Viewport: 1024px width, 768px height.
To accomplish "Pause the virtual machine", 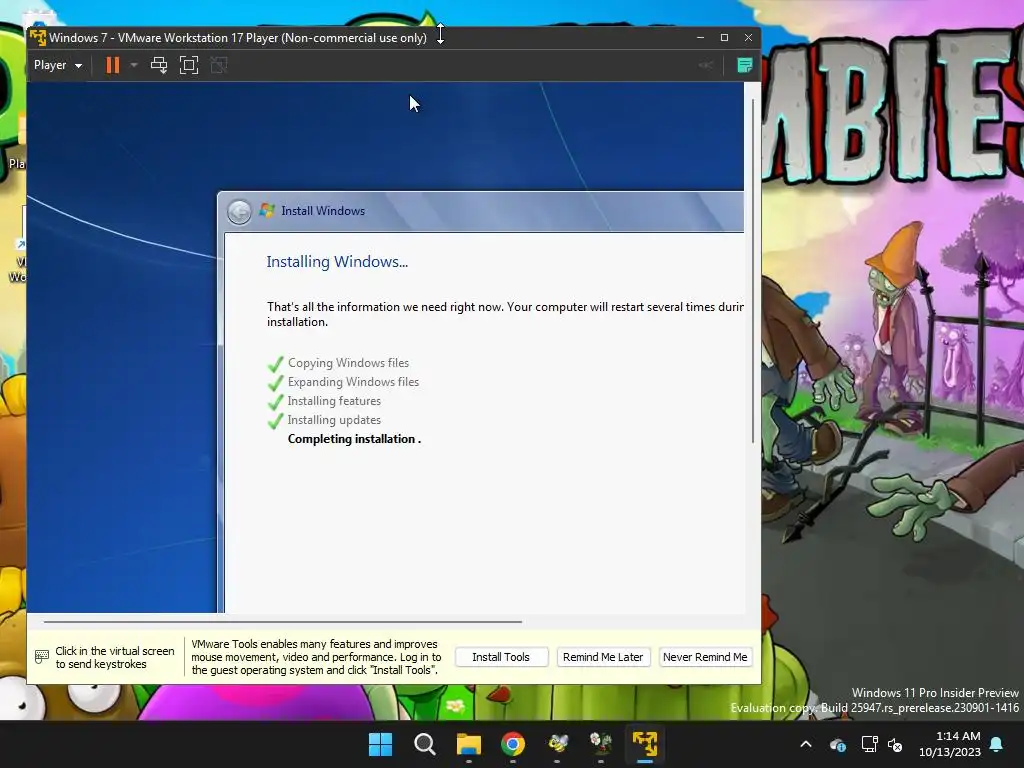I will 113,65.
